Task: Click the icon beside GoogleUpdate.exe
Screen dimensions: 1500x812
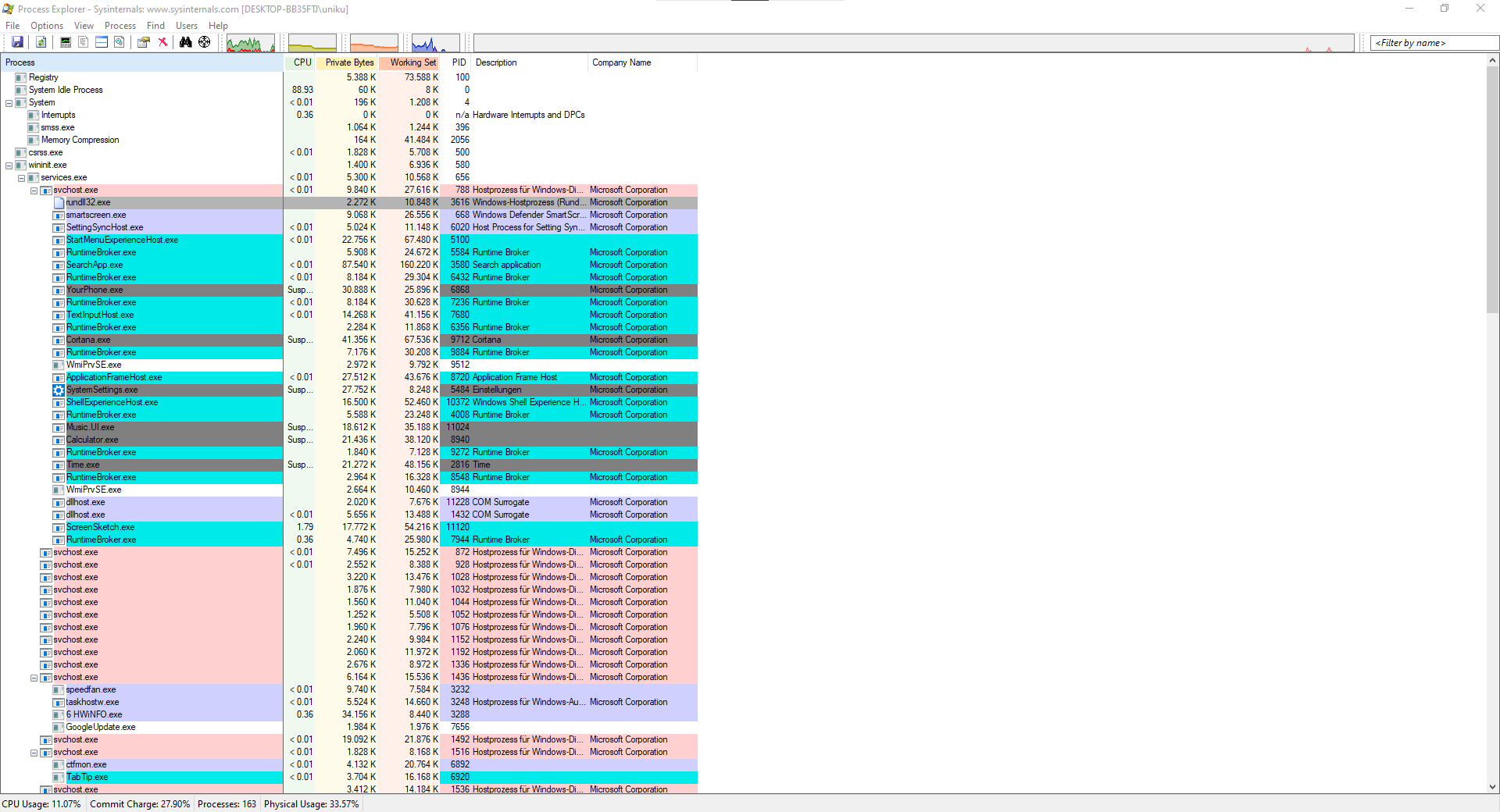Action: pos(59,727)
